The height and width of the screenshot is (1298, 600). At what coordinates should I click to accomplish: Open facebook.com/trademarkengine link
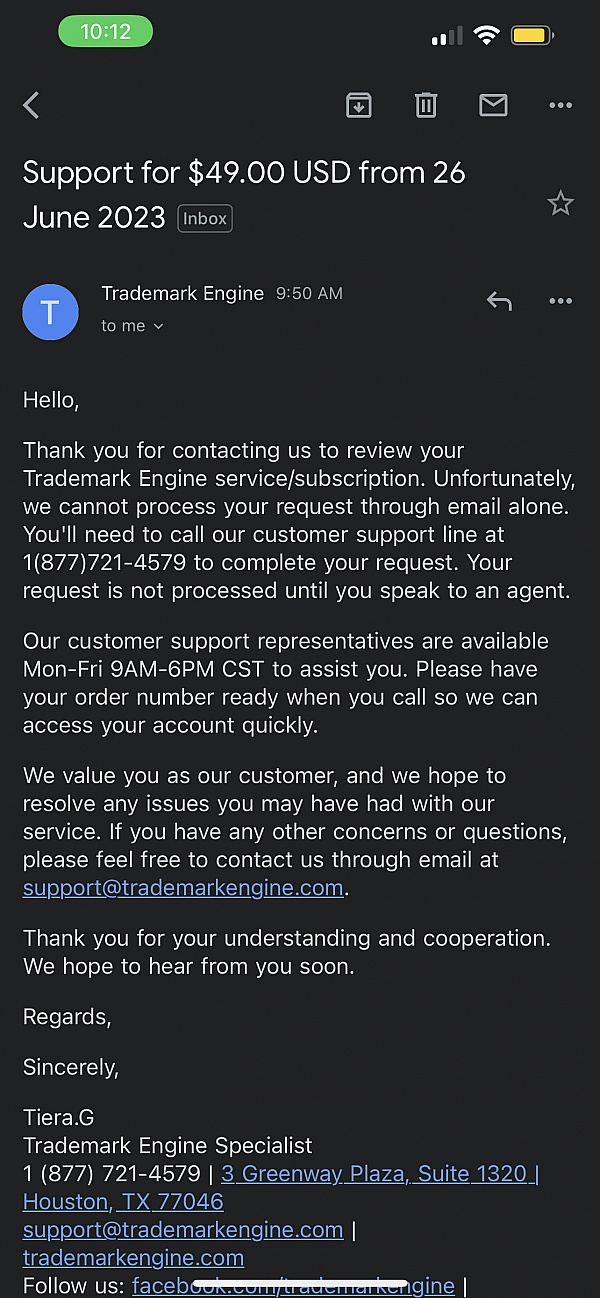[293, 1285]
